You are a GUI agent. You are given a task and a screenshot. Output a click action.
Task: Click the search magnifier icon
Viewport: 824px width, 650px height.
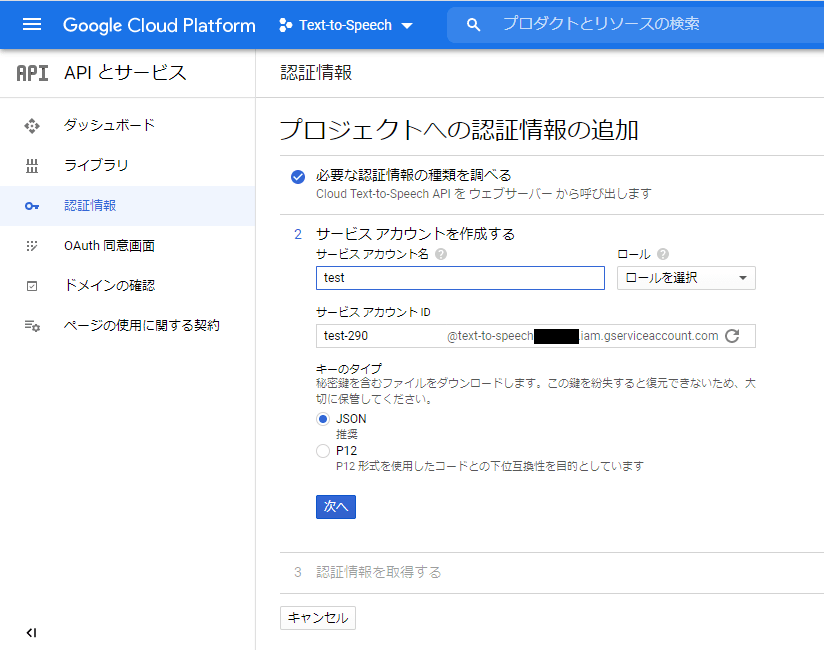coord(473,25)
